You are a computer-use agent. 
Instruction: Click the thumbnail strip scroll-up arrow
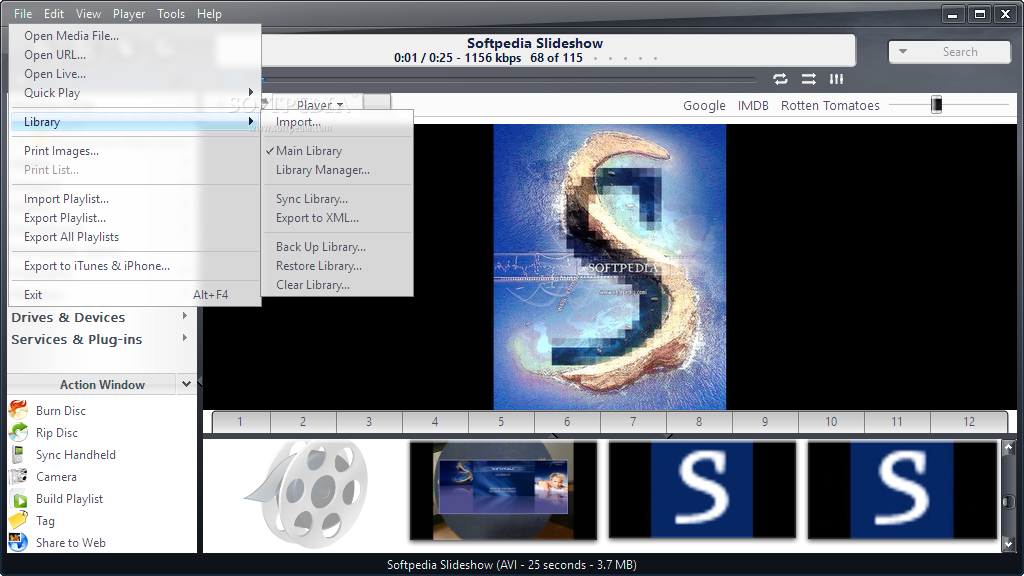[1008, 448]
